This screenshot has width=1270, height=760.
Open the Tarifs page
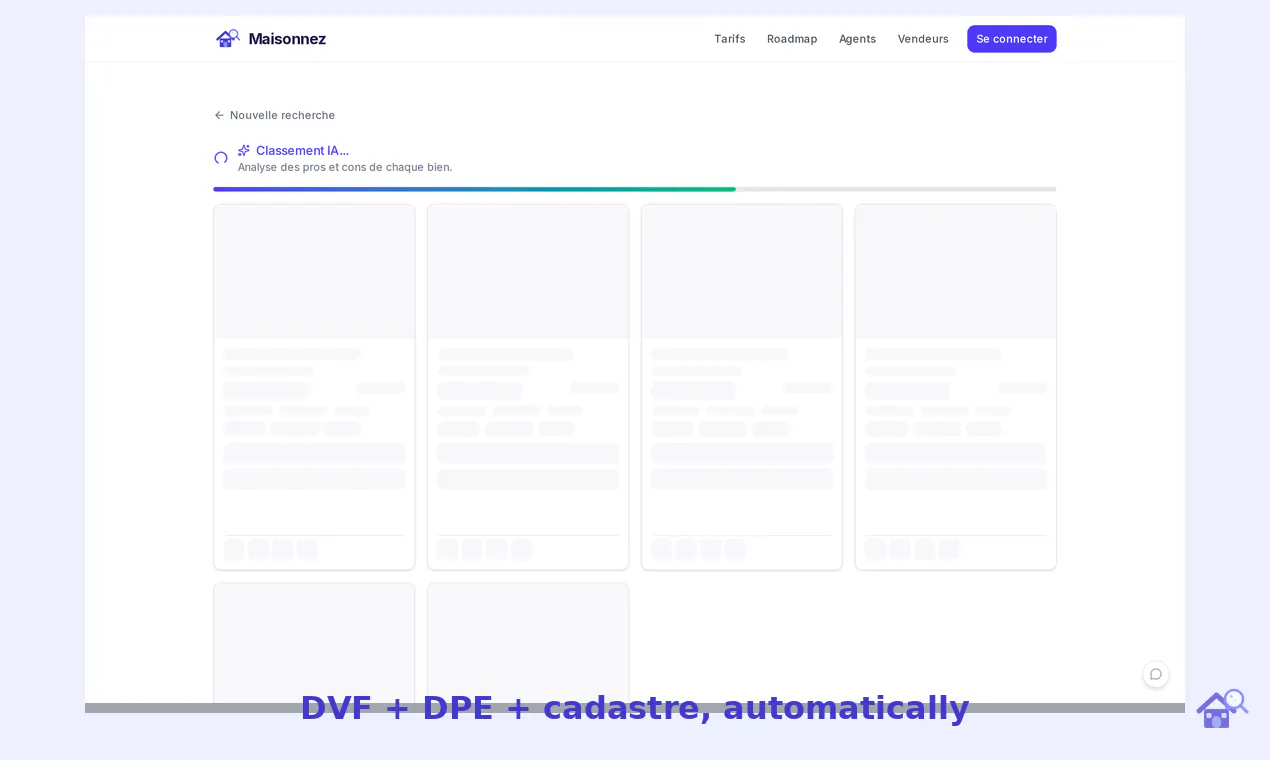(730, 39)
